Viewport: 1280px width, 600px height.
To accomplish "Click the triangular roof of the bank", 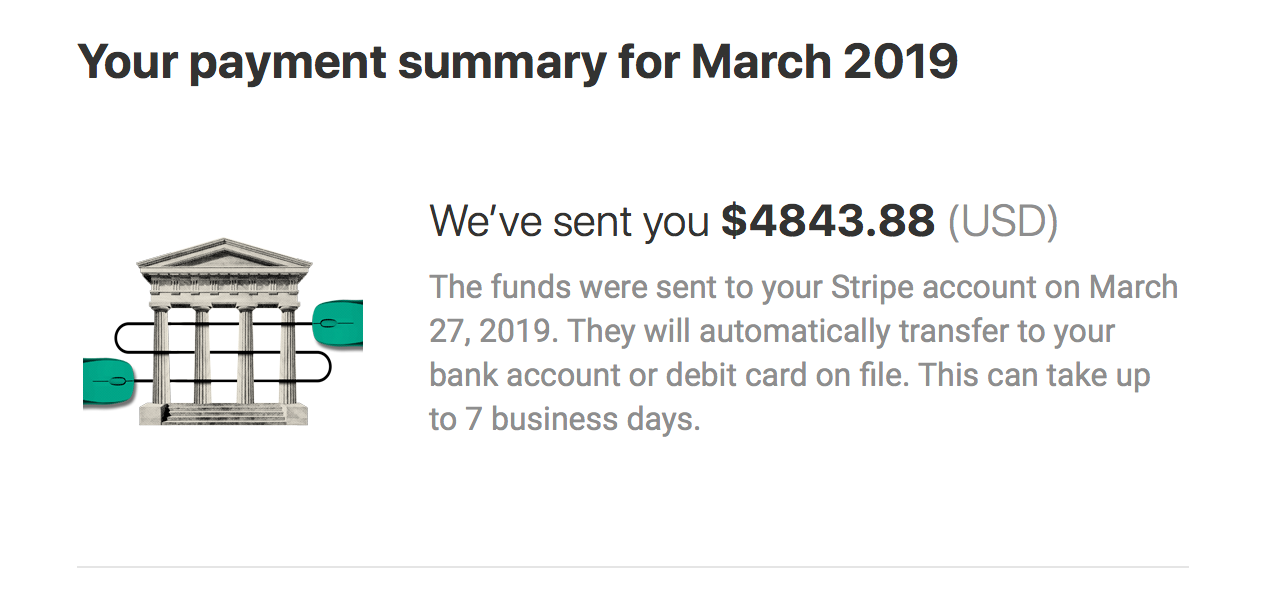I will (224, 255).
